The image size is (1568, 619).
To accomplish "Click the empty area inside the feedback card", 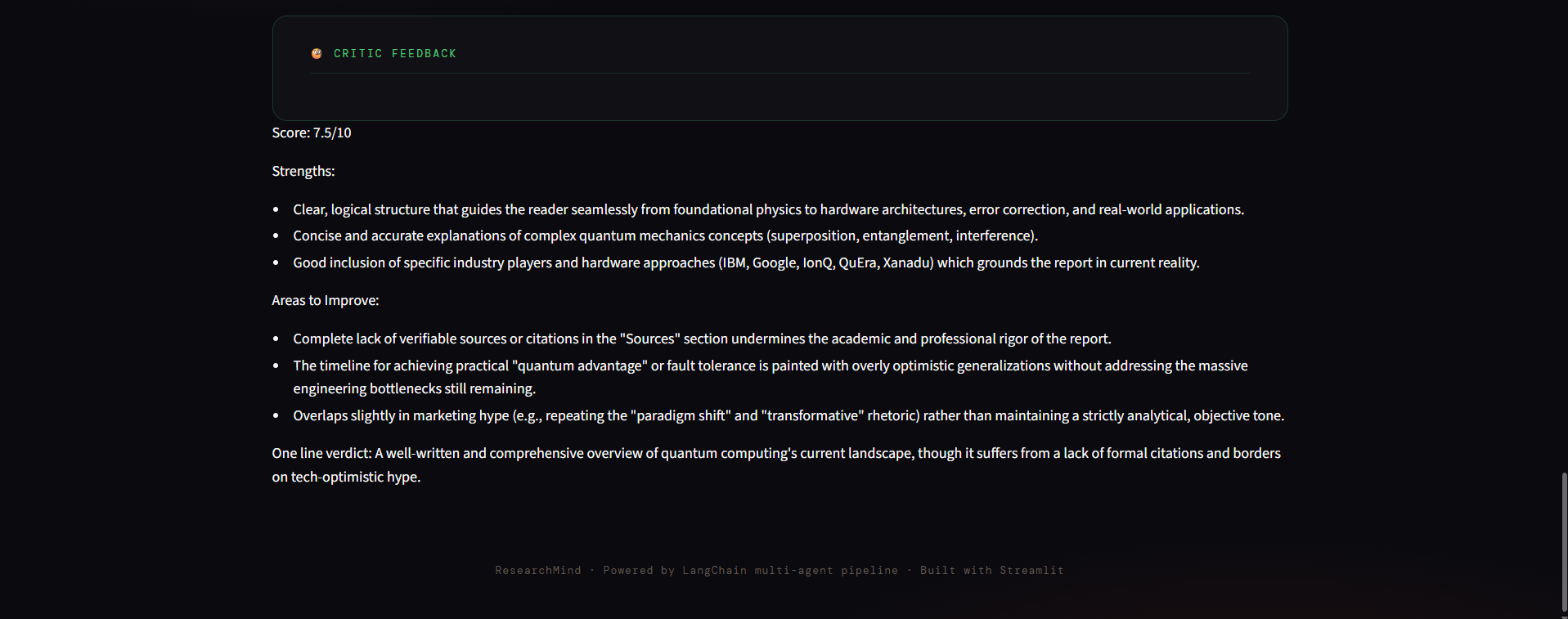I will (x=780, y=96).
